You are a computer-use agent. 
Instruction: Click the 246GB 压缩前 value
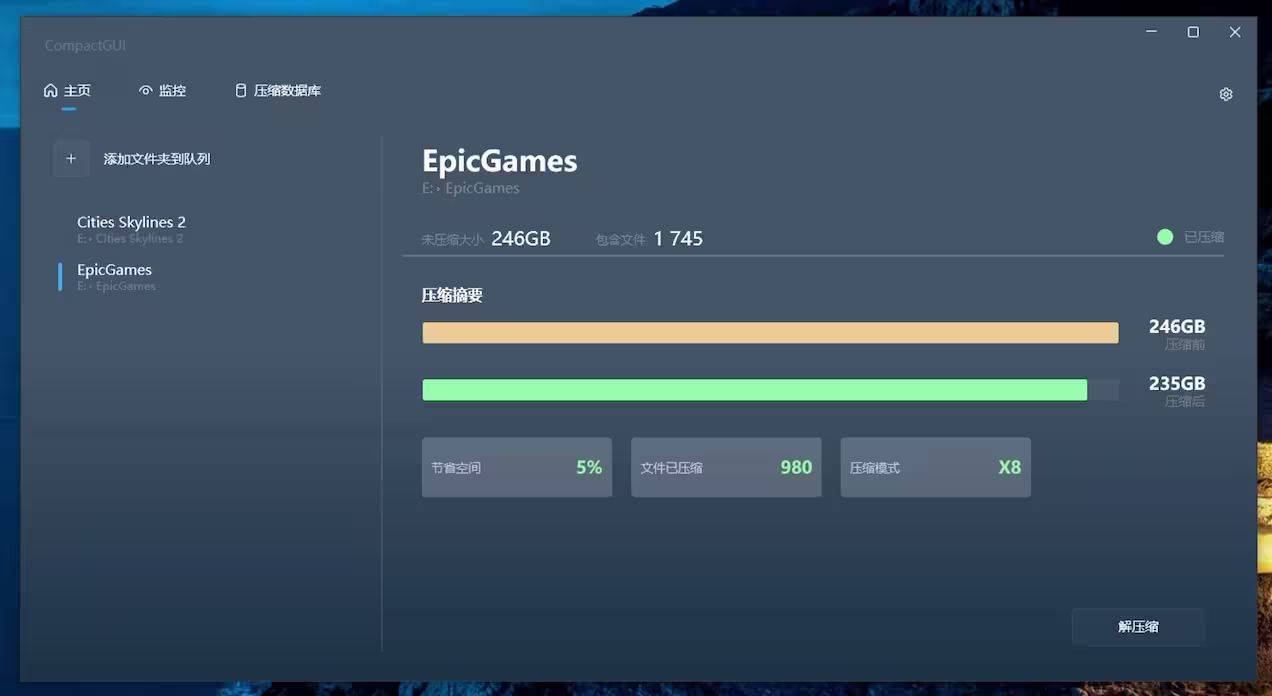pyautogui.click(x=1177, y=326)
